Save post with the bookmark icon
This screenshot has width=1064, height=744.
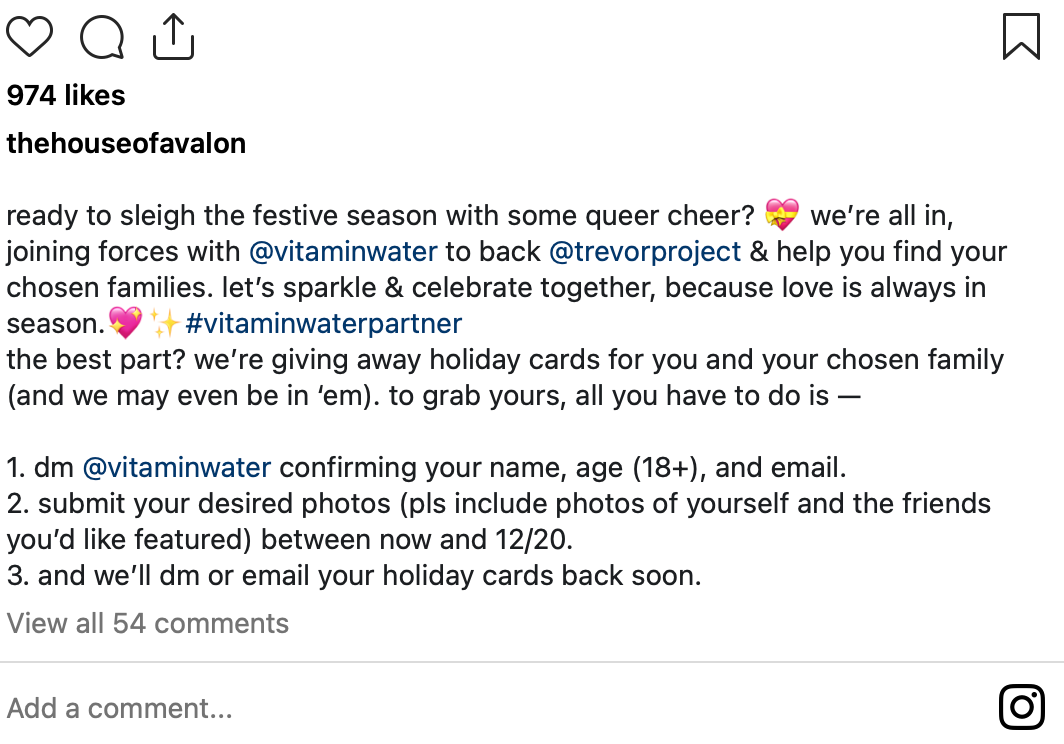tap(1021, 37)
